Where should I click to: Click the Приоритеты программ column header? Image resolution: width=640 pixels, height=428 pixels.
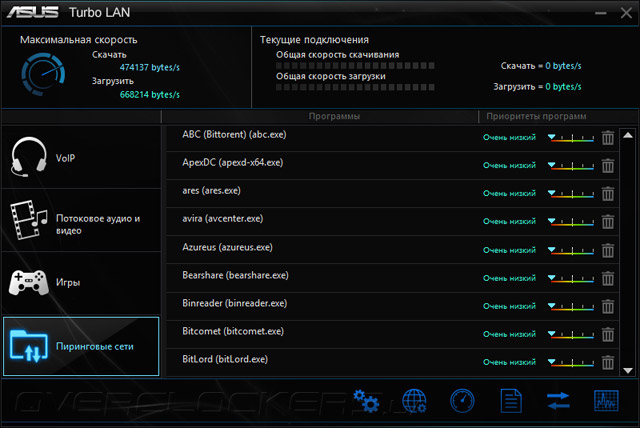click(x=536, y=116)
